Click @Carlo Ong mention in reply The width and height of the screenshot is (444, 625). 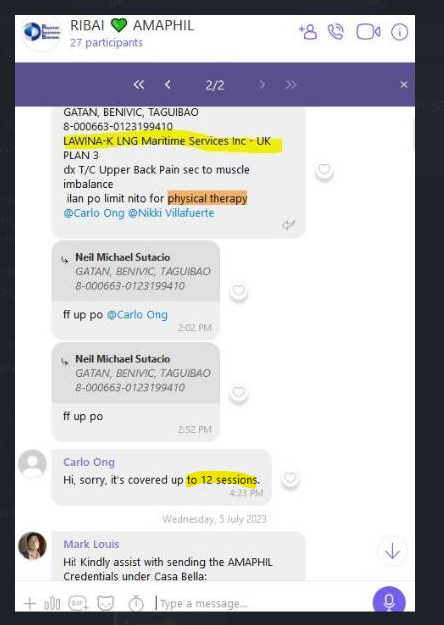coord(137,314)
